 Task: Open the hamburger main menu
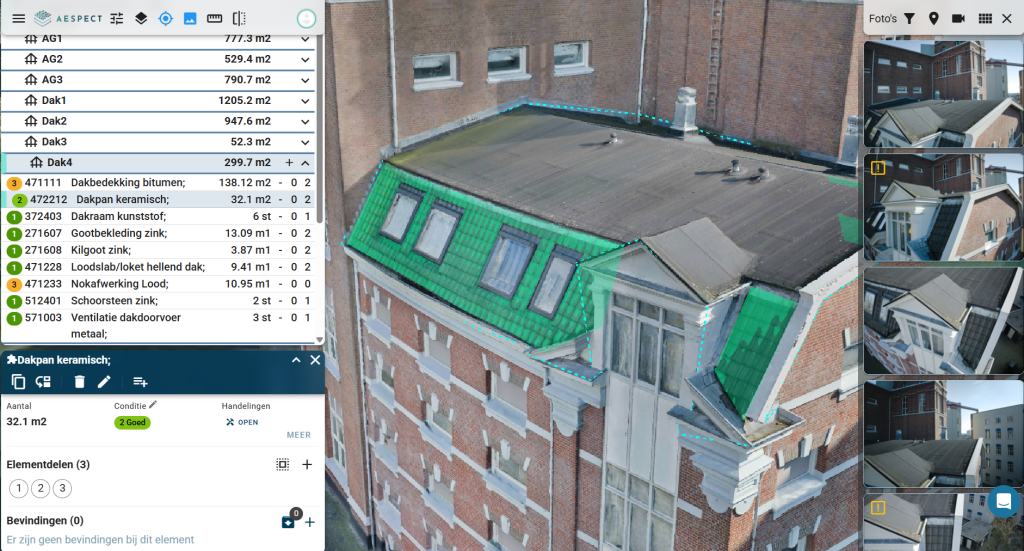coord(18,18)
